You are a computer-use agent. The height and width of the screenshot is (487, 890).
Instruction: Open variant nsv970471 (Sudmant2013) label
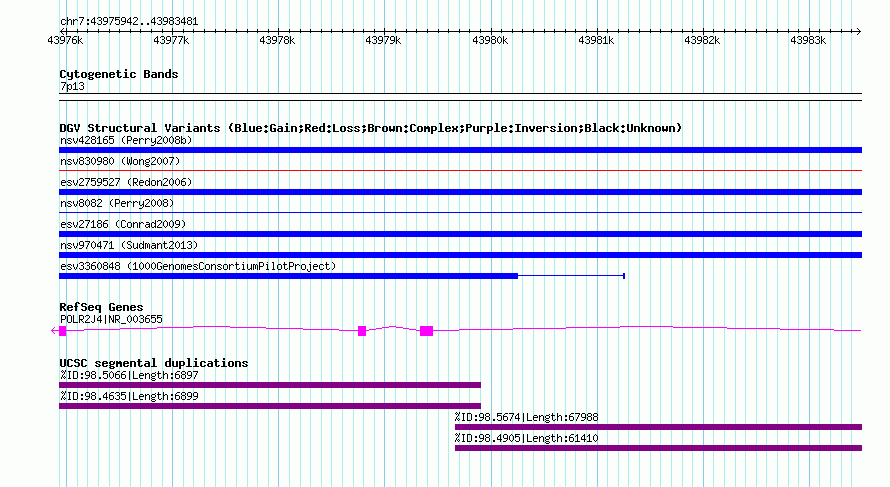click(129, 245)
